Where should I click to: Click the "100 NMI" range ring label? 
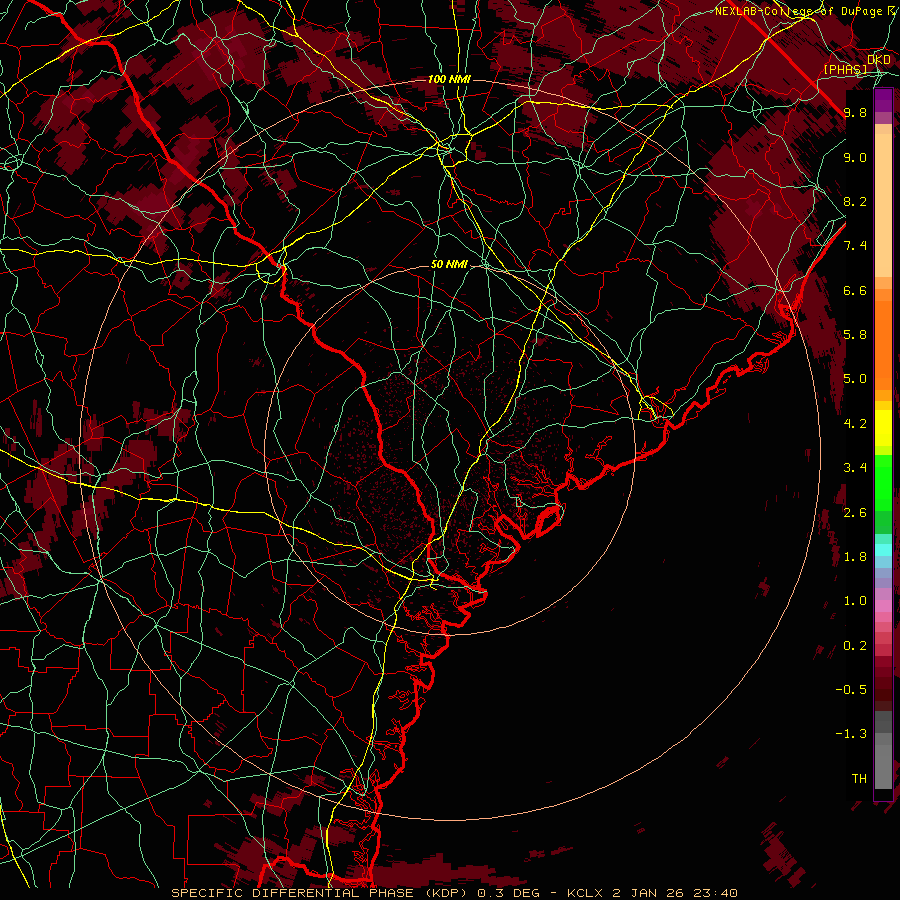(x=449, y=79)
